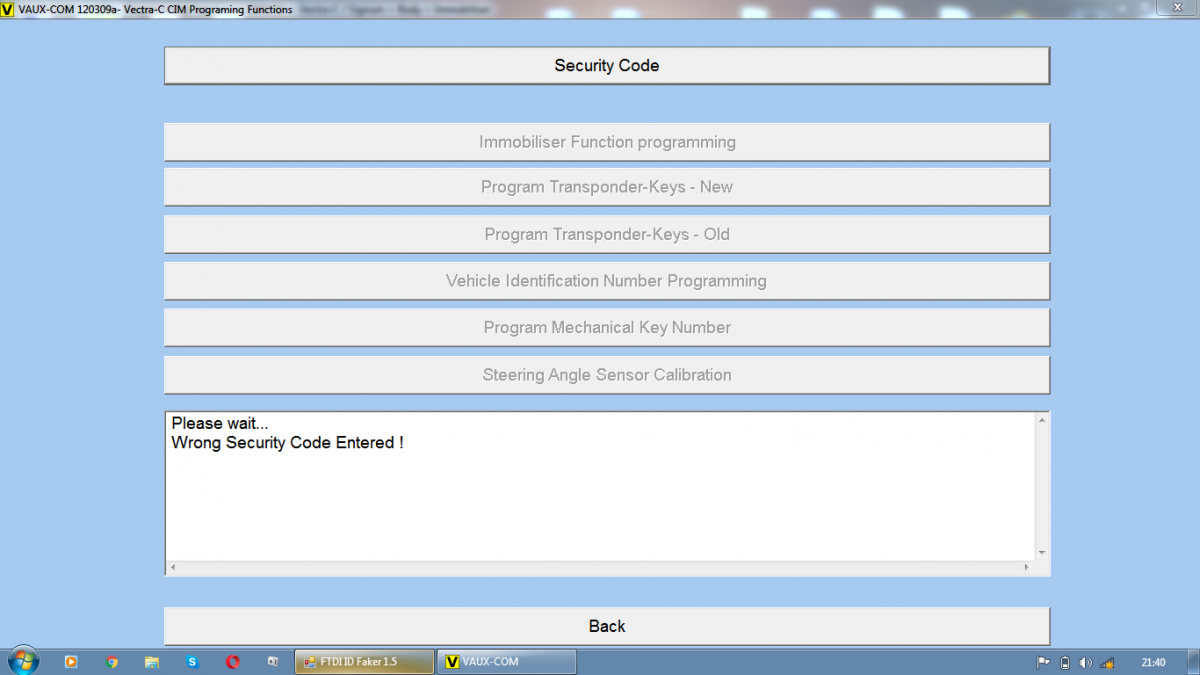
Task: Open the volume control speaker icon
Action: pos(1086,662)
